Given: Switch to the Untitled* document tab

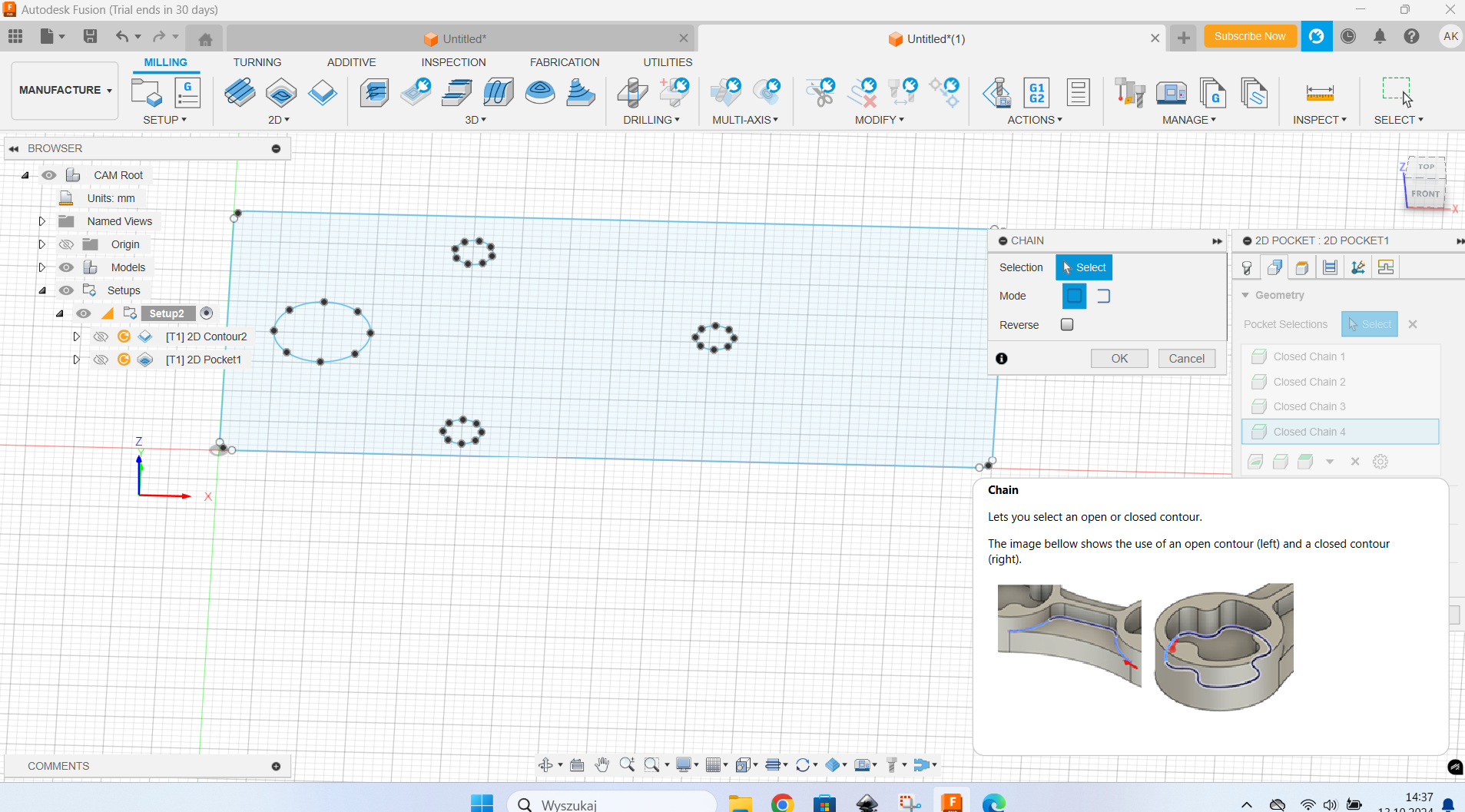Looking at the screenshot, I should pyautogui.click(x=461, y=38).
